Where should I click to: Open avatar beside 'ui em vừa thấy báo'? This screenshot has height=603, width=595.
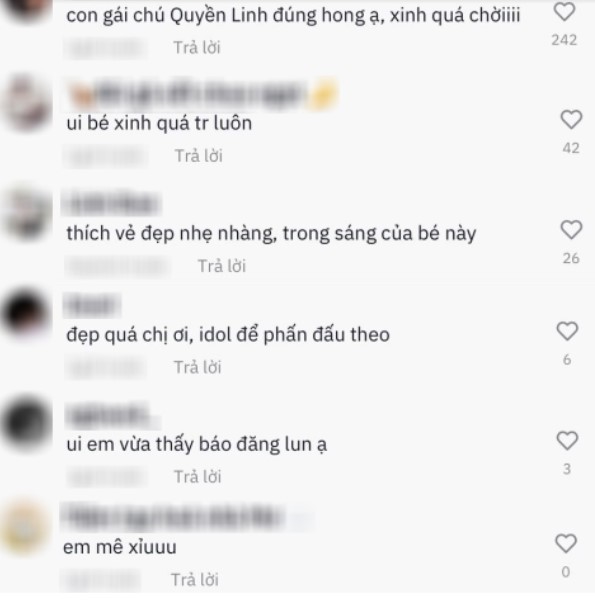pos(26,423)
